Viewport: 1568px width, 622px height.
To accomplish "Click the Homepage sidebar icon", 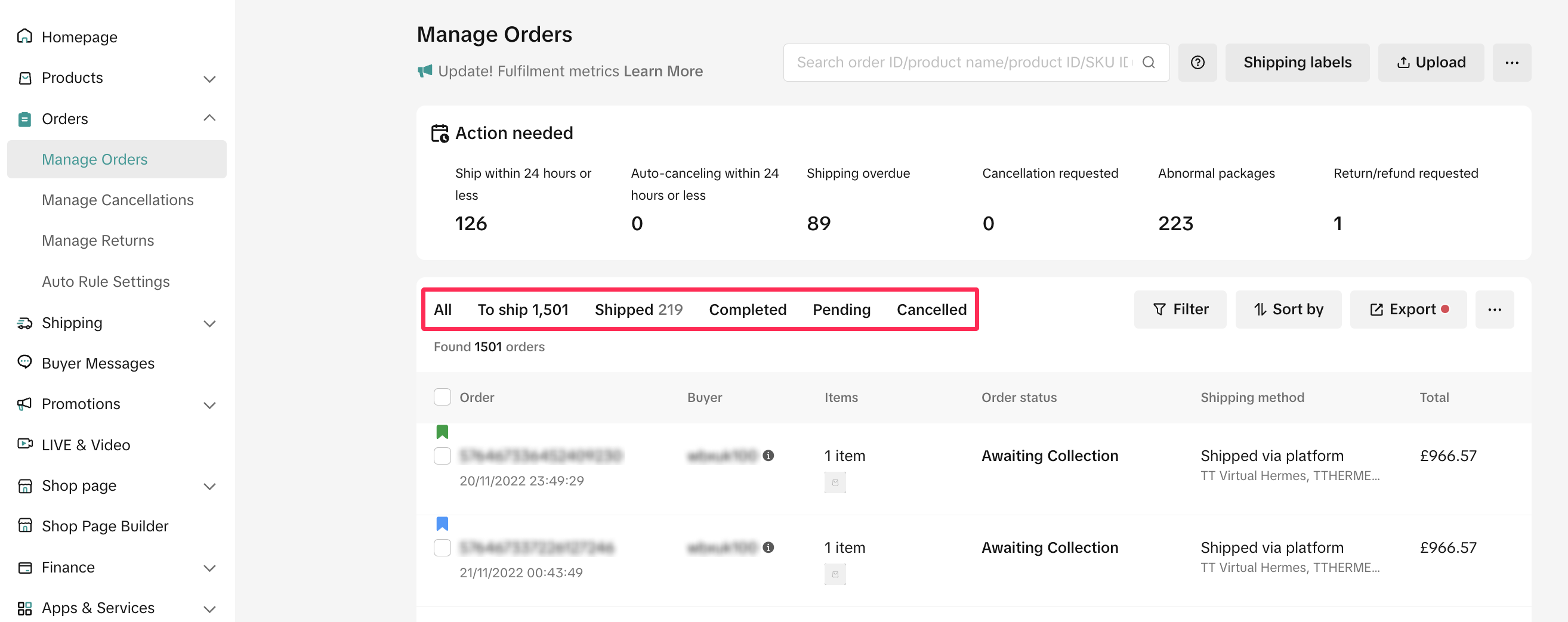I will 25,36.
